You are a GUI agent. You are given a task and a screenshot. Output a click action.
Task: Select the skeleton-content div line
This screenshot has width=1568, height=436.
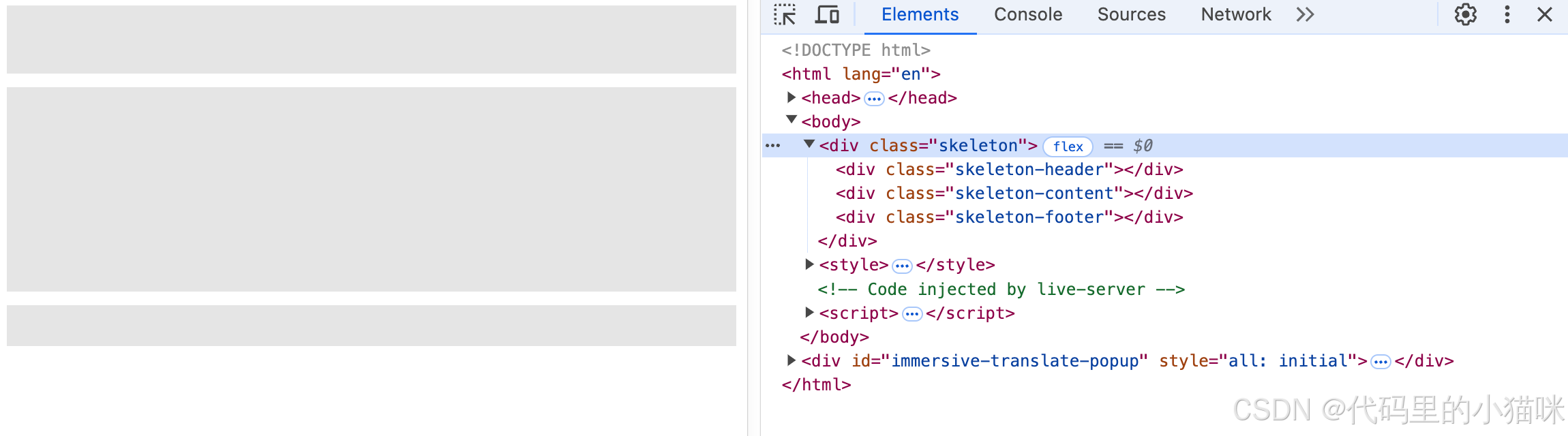pos(1014,193)
